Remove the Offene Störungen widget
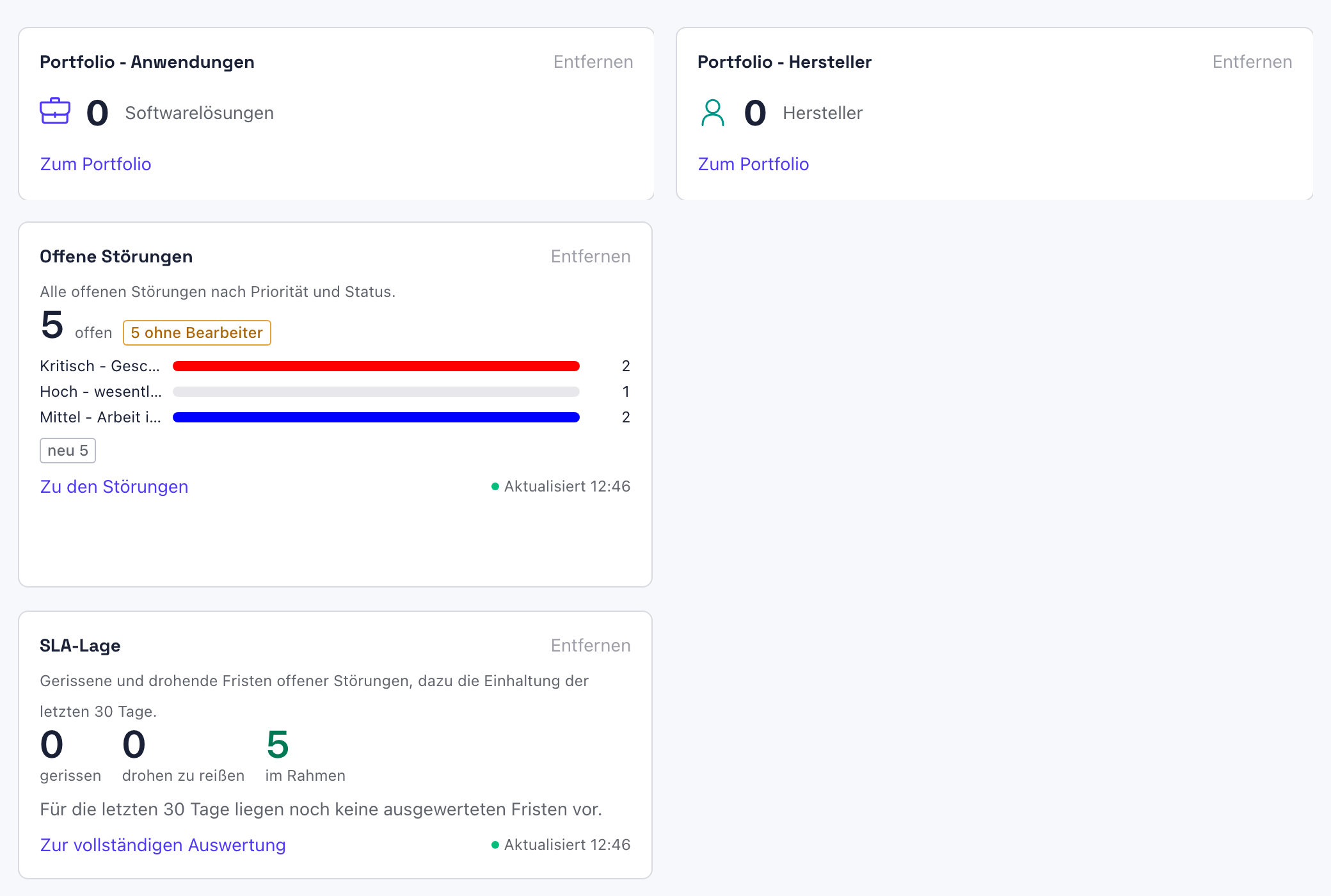The height and width of the screenshot is (896, 1331). click(591, 256)
